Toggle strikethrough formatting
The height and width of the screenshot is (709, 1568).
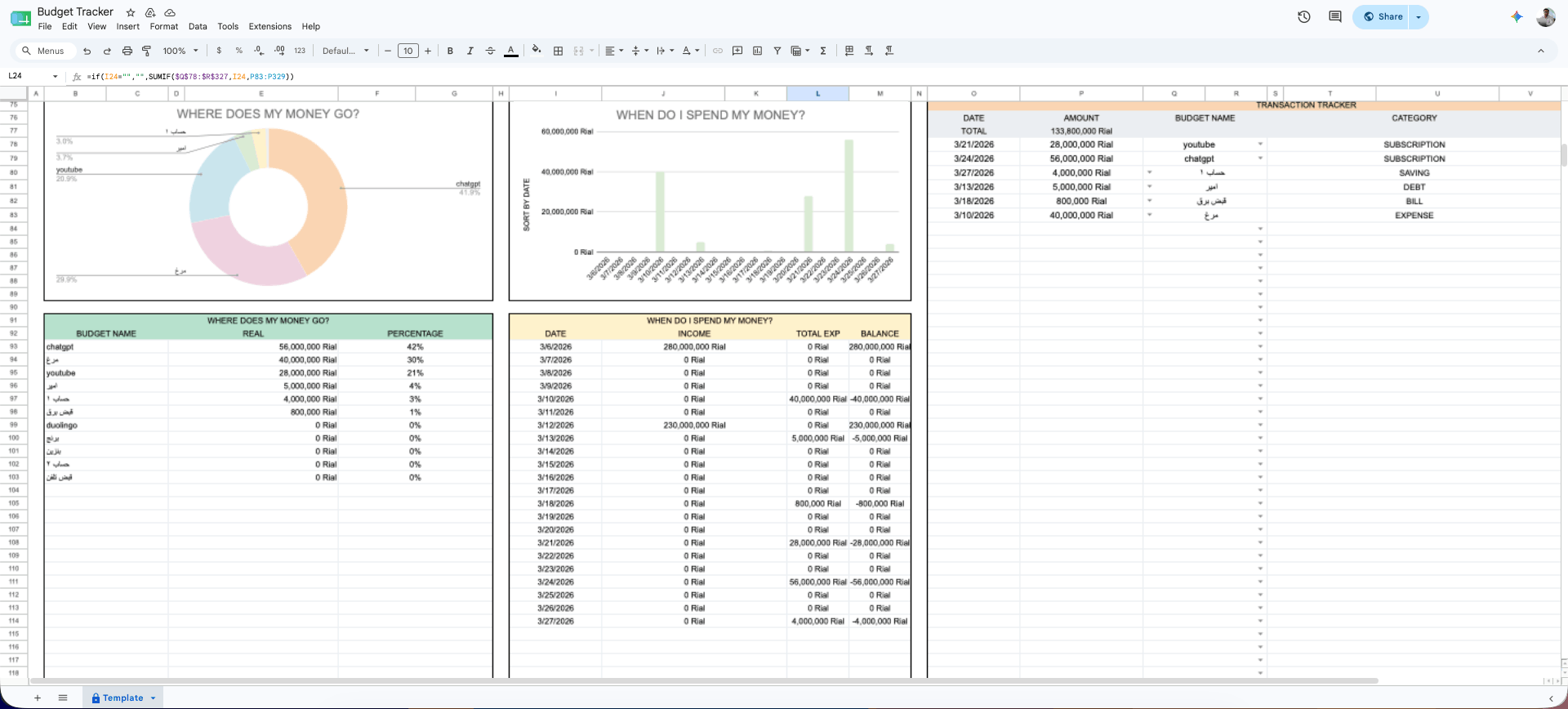tap(490, 51)
